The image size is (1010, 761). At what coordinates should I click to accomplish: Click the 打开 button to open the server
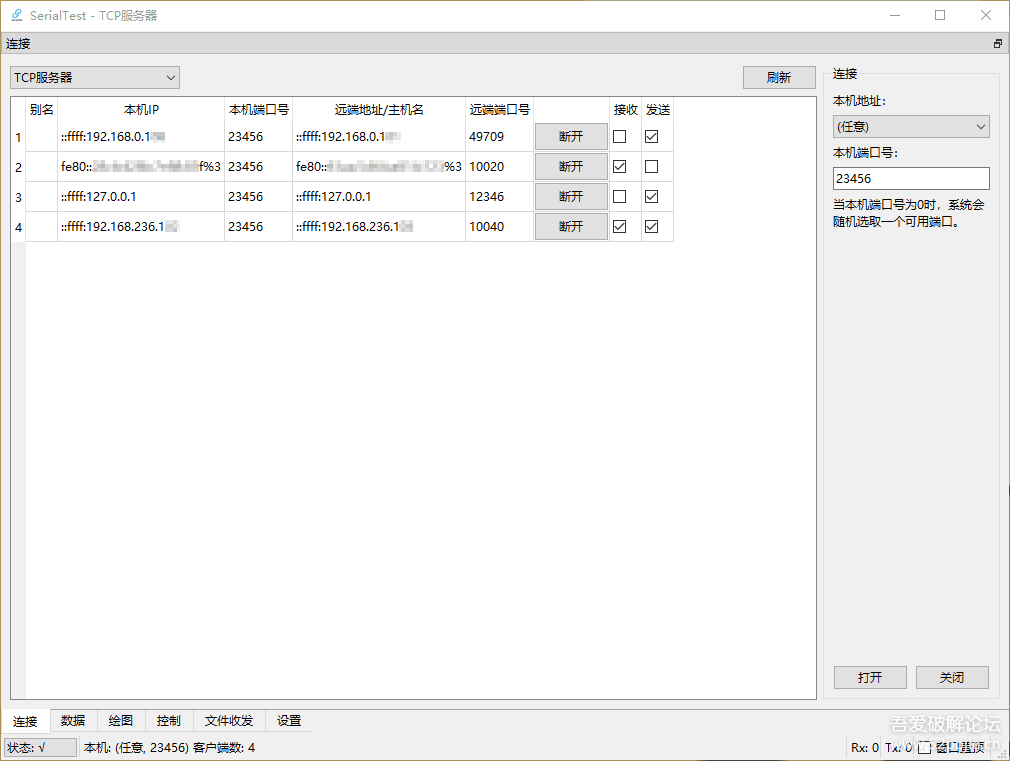click(x=869, y=677)
